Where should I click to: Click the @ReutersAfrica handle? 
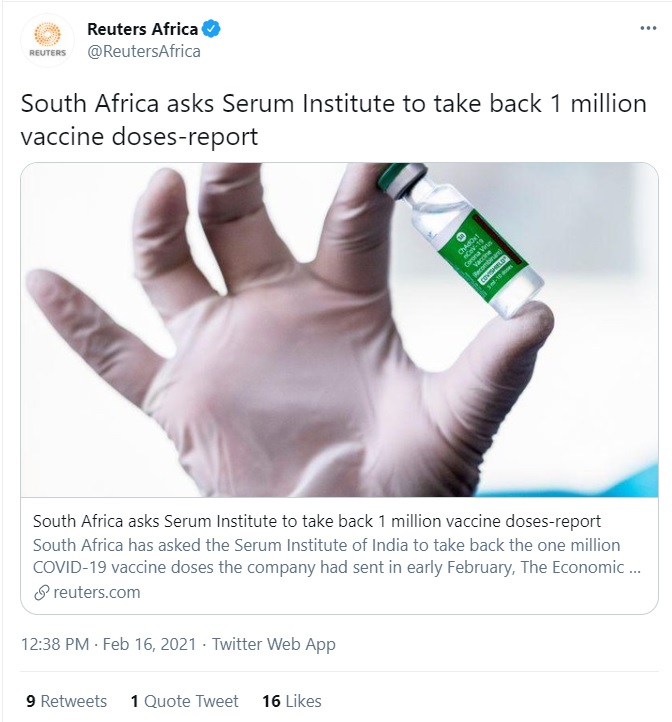click(144, 51)
